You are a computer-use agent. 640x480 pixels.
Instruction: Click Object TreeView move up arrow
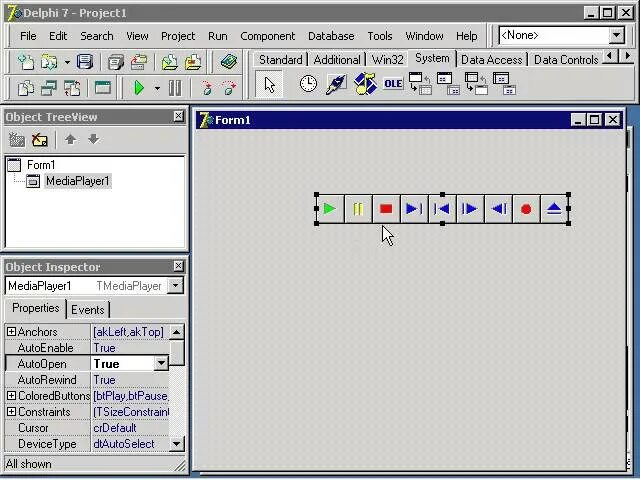71,140
